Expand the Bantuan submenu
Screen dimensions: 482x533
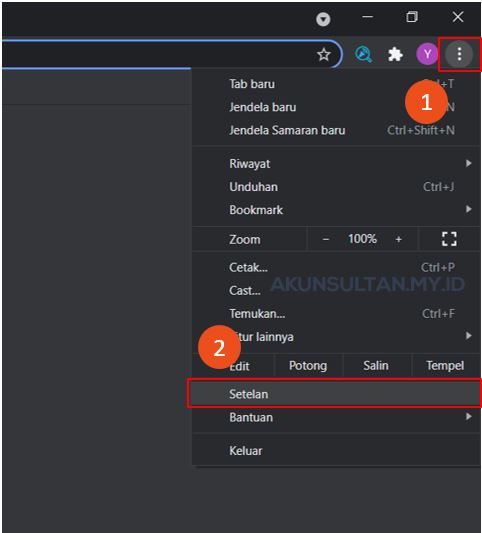click(x=336, y=417)
